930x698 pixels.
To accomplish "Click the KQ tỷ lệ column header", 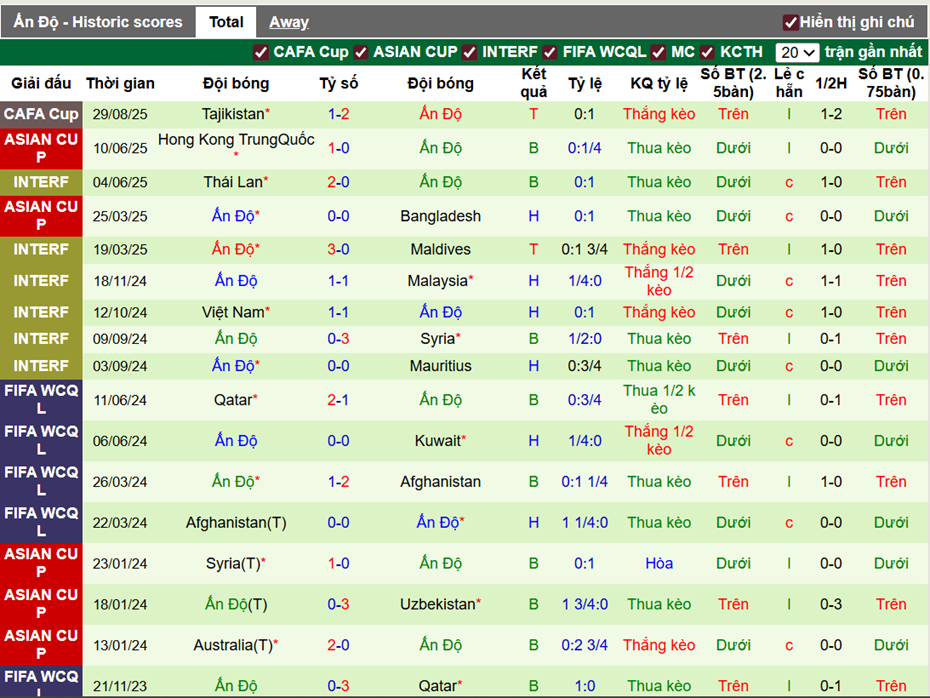I will point(659,83).
